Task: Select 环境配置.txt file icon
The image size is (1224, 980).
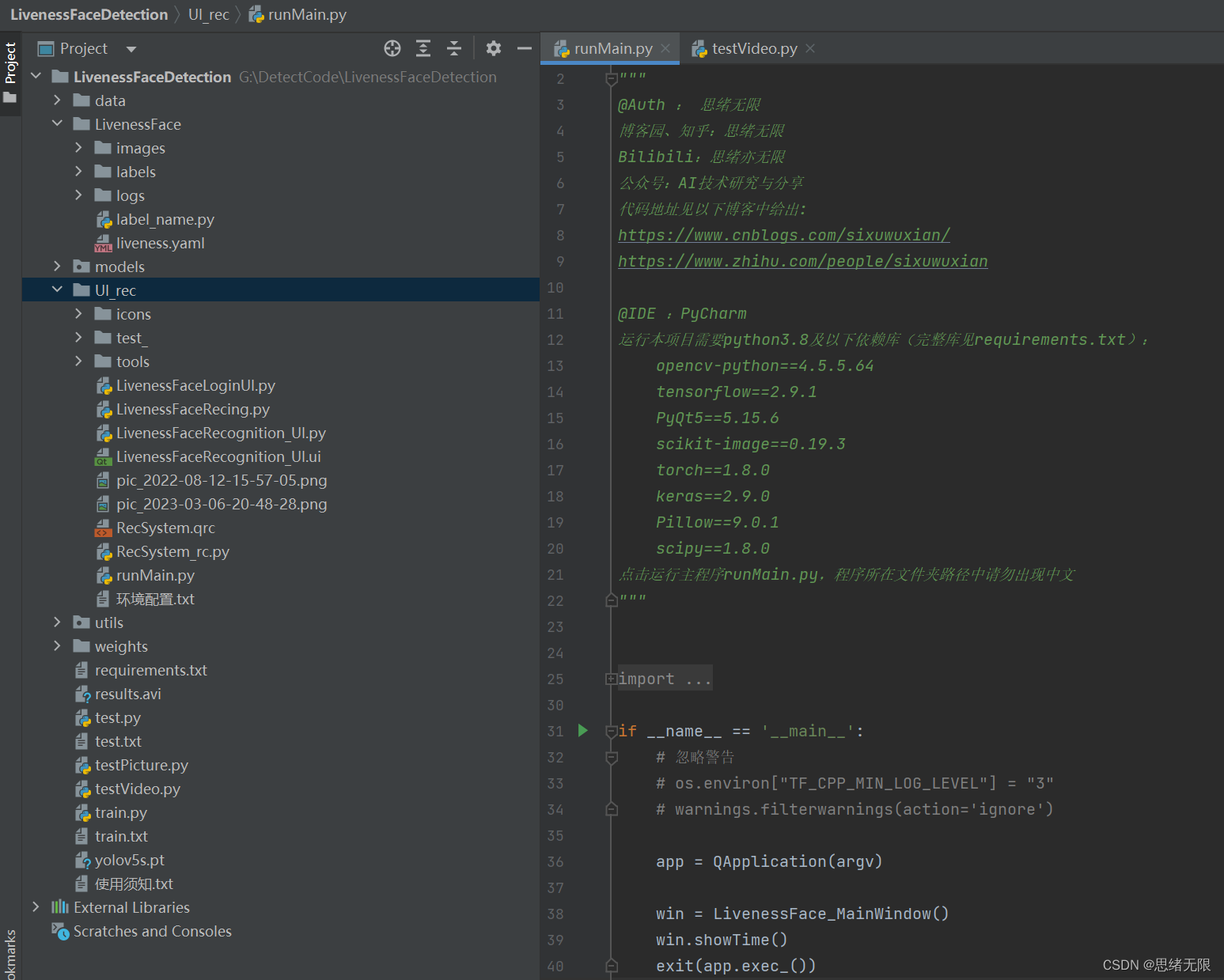Action: click(x=104, y=599)
